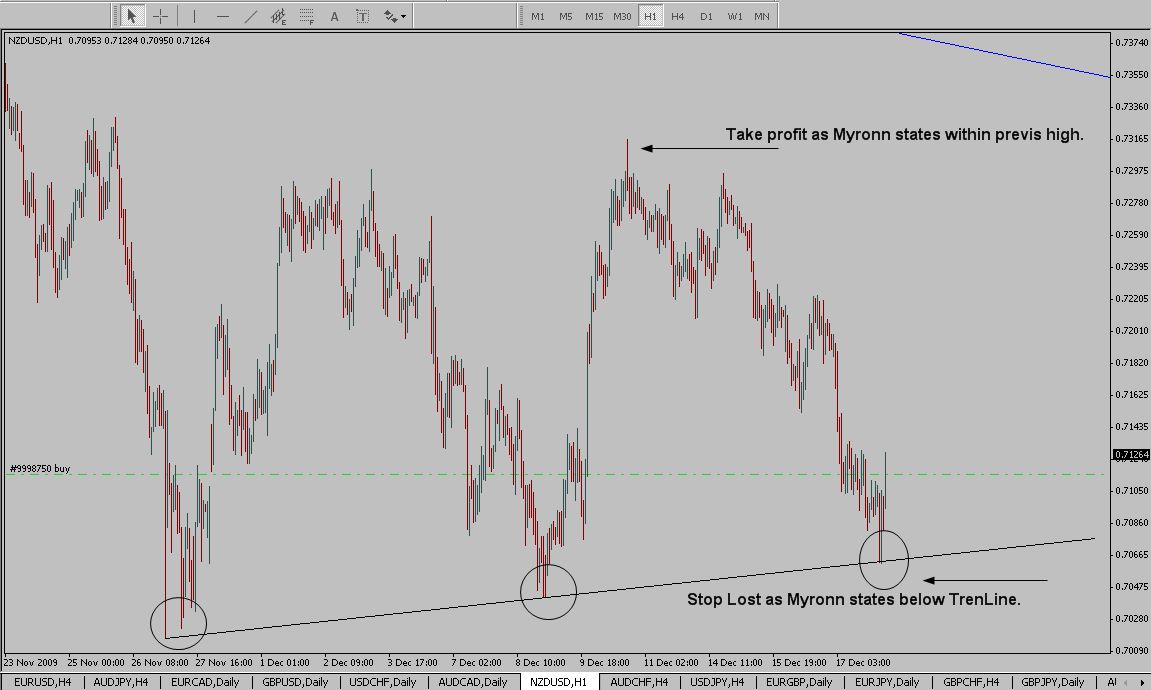The image size is (1151, 690).
Task: Toggle the H4 timeframe button
Action: click(678, 16)
